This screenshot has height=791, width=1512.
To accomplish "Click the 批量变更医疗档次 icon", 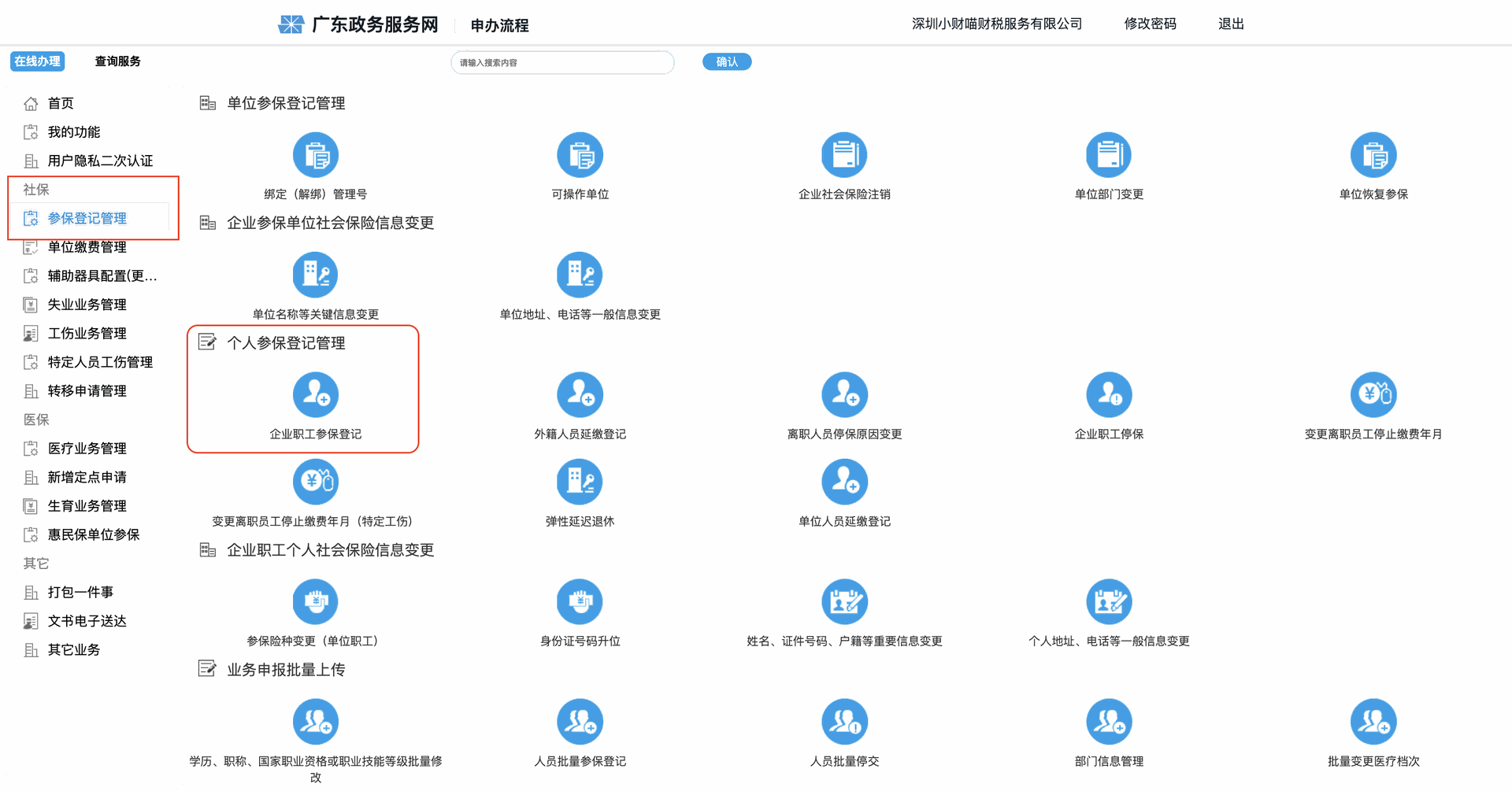I will pos(1373,722).
